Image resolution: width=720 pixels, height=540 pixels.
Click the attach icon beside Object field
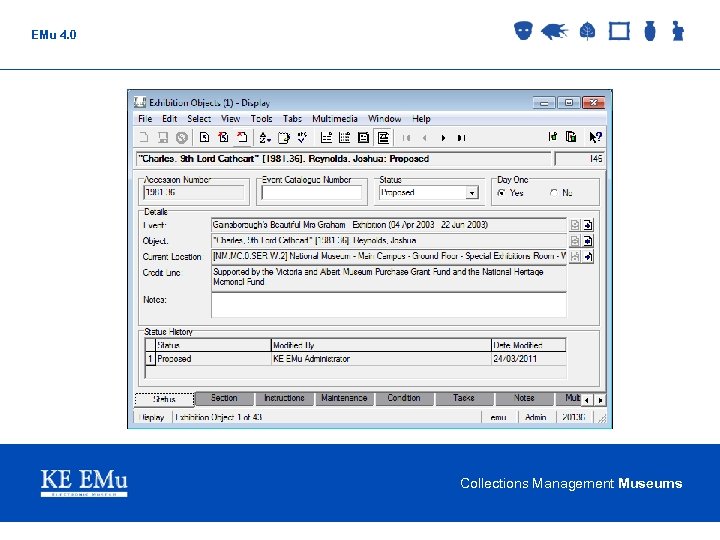point(574,241)
